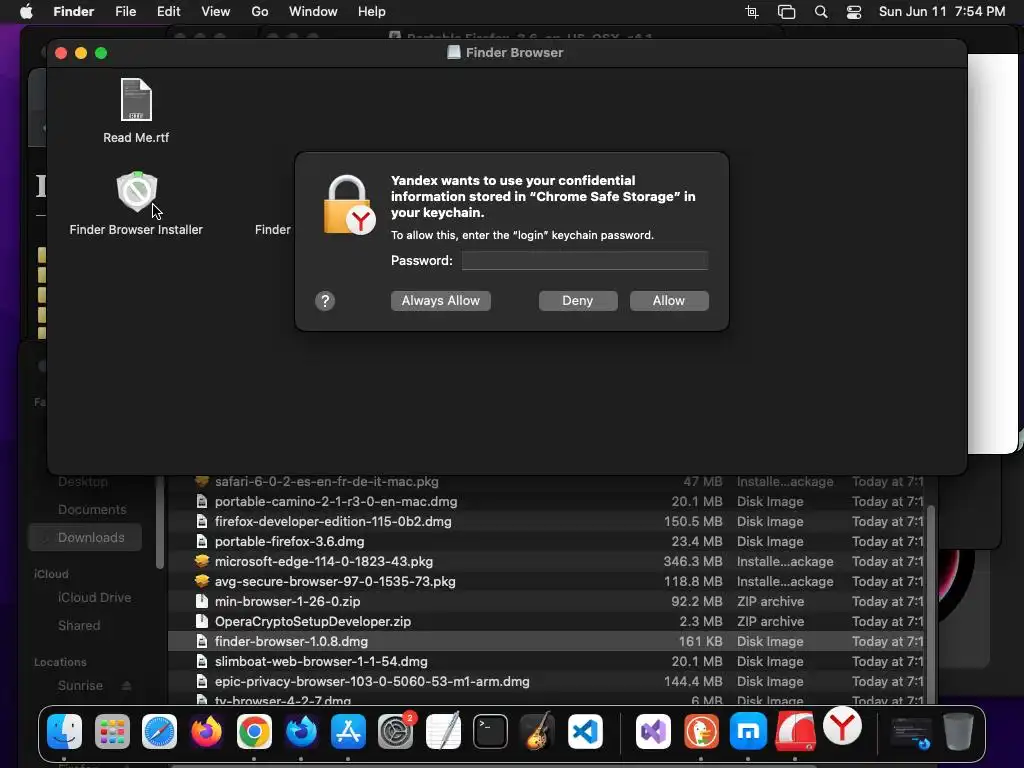1024x768 pixels.
Task: Focus the keychain Password field
Action: click(584, 261)
